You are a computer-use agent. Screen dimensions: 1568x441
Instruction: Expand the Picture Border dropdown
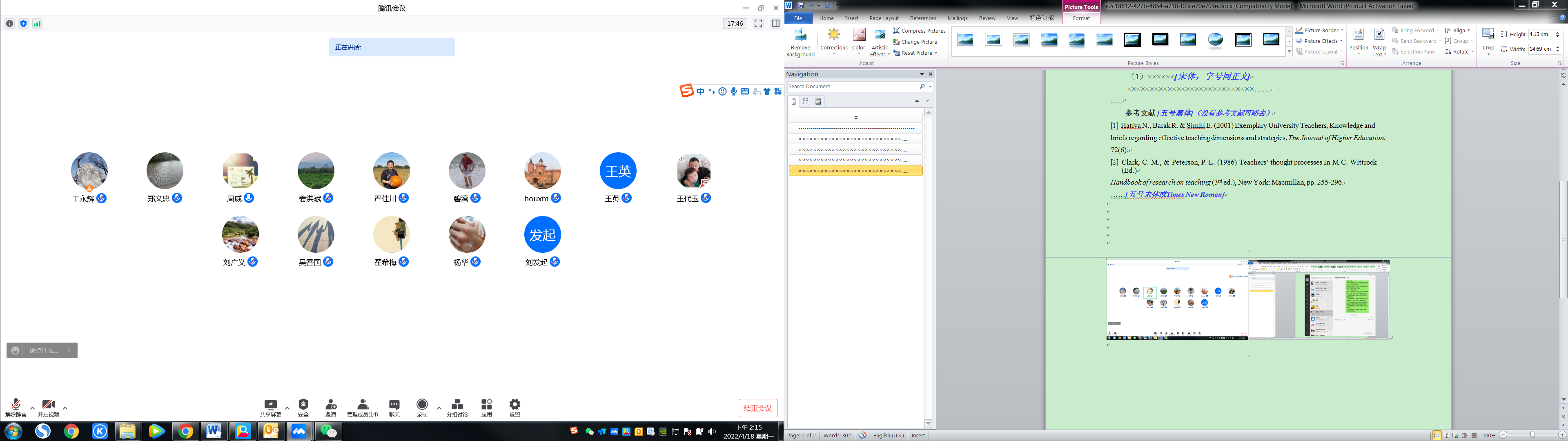[1342, 31]
